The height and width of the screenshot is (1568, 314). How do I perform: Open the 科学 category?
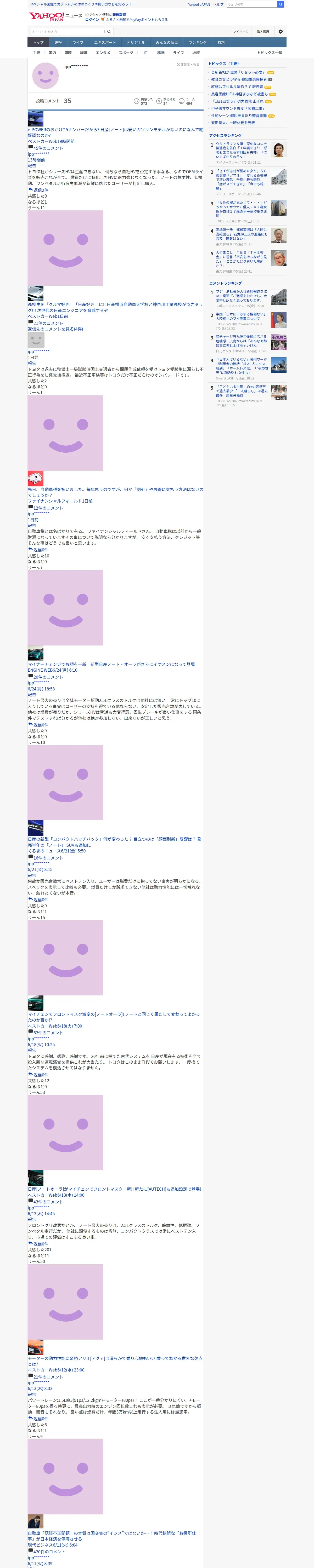(161, 53)
